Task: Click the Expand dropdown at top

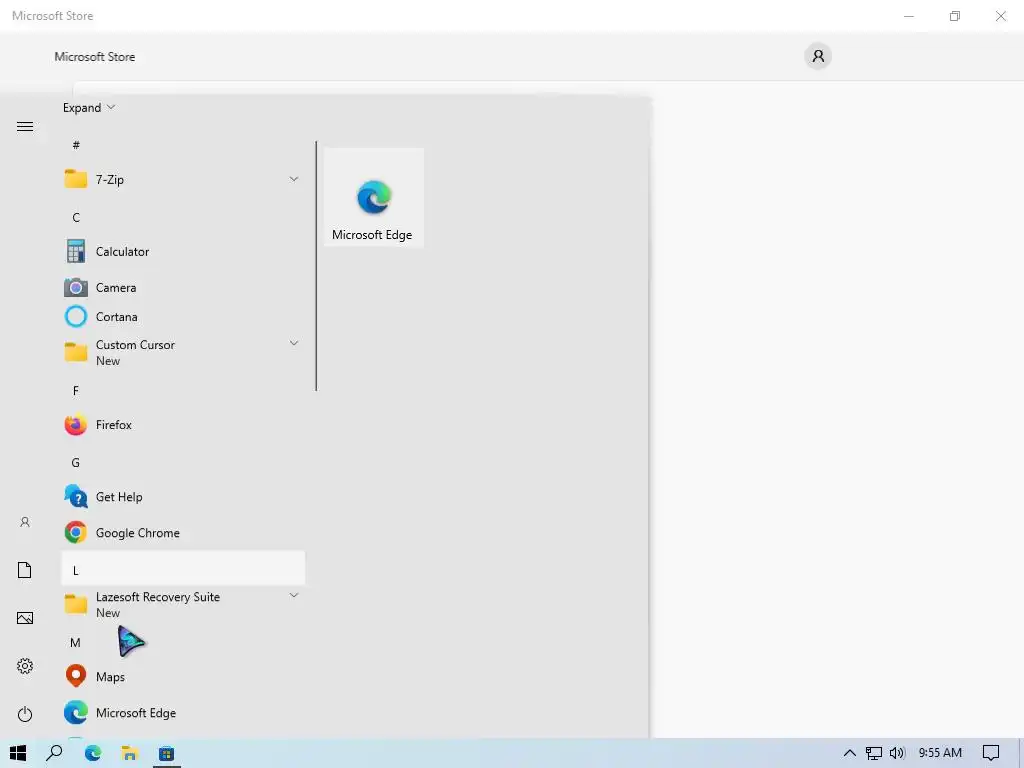Action: (x=89, y=108)
